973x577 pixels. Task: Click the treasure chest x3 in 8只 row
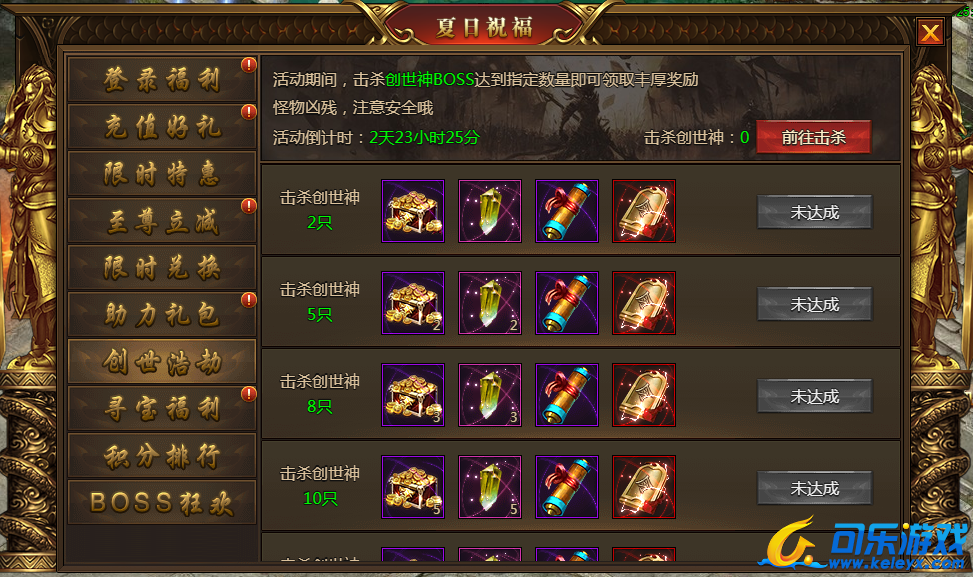tap(413, 395)
